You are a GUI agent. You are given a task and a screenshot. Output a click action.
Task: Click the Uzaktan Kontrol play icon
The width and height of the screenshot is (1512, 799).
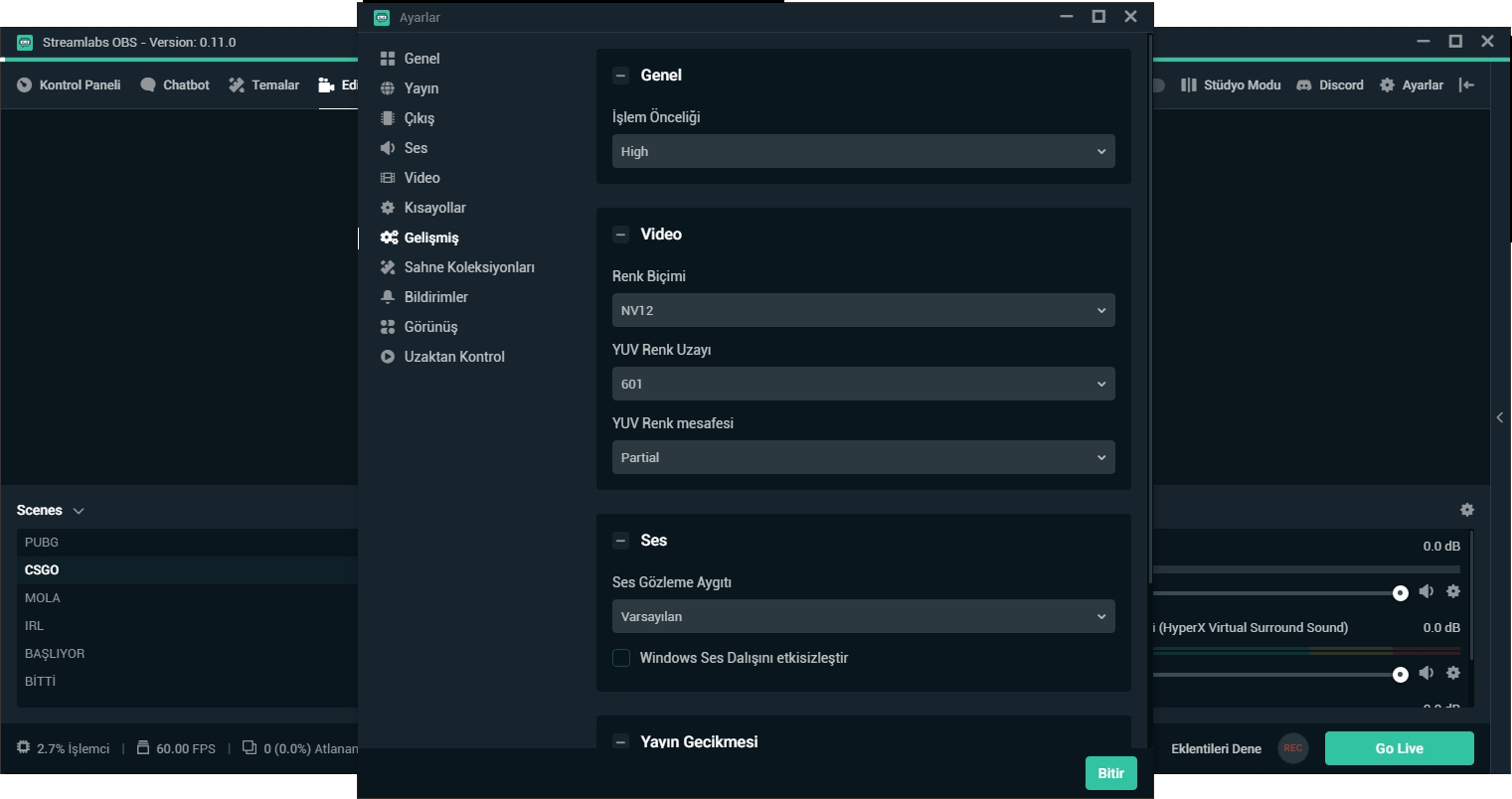coord(388,357)
